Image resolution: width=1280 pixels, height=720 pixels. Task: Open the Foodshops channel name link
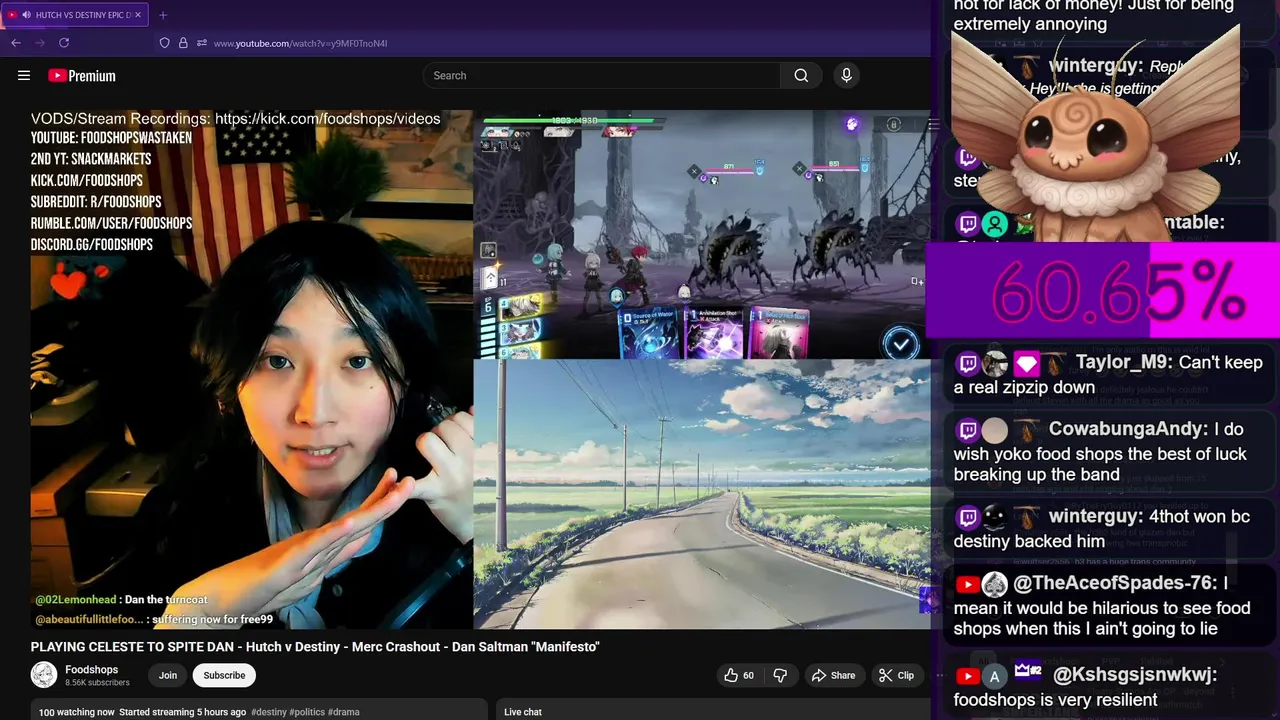pyautogui.click(x=91, y=669)
